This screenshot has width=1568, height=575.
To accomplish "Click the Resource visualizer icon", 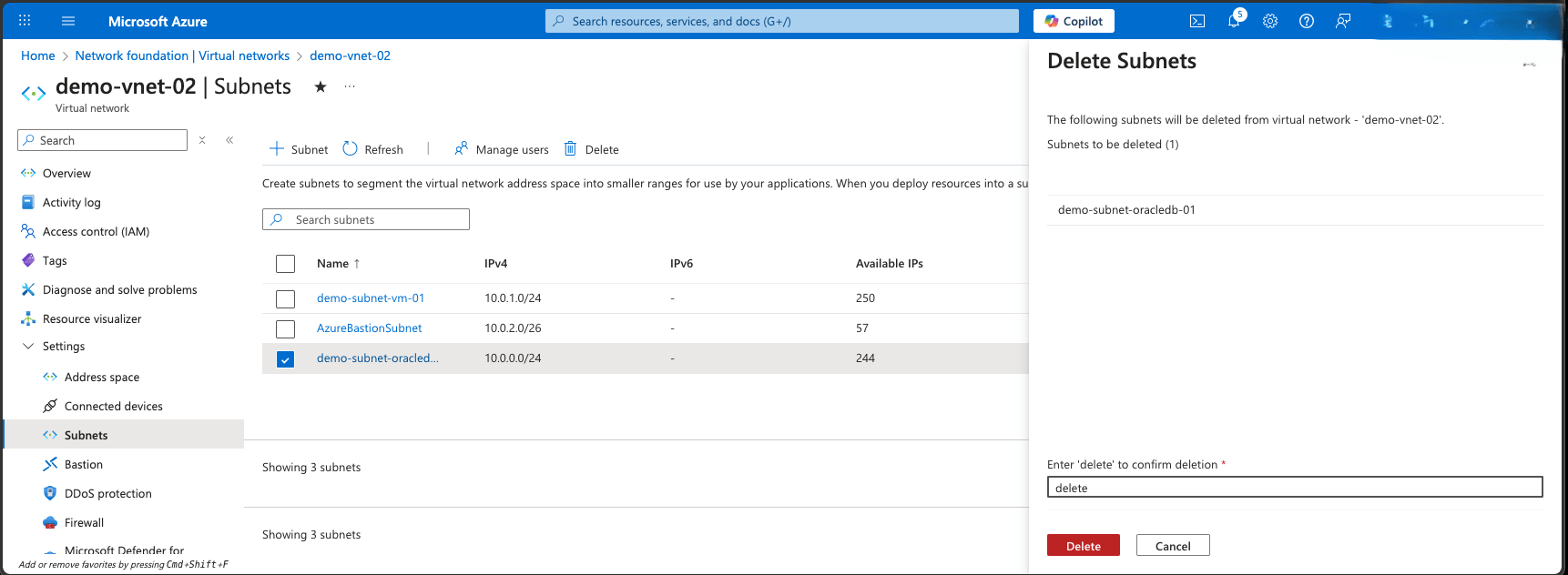I will [x=28, y=318].
